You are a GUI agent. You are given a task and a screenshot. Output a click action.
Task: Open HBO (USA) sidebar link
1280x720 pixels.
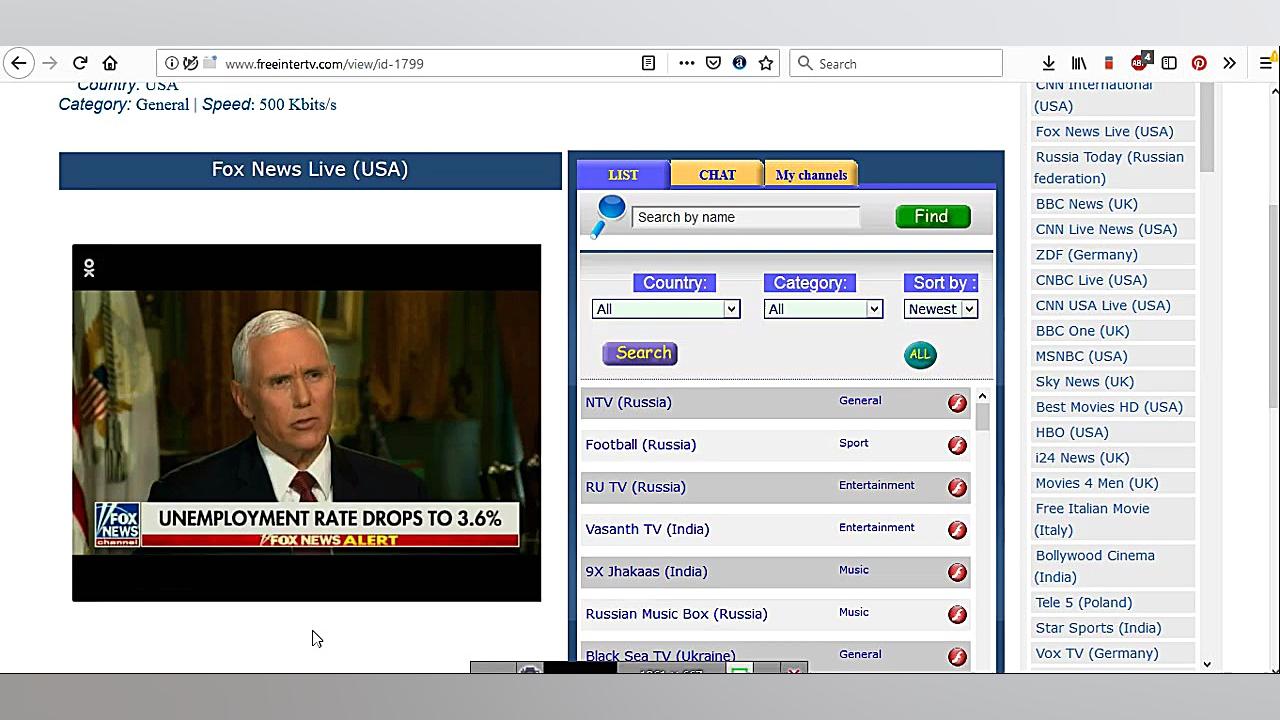pos(1072,432)
